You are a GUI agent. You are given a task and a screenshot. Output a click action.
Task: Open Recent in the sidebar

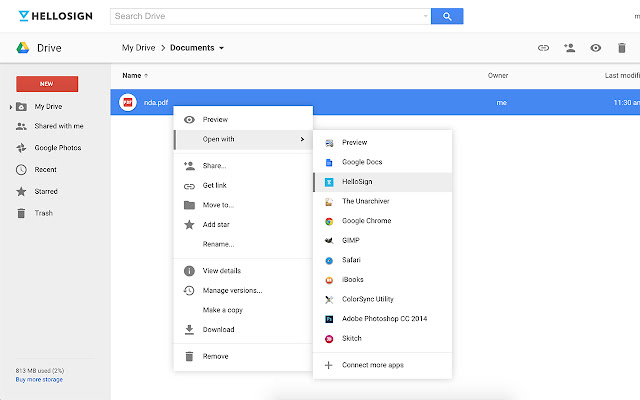pos(45,169)
